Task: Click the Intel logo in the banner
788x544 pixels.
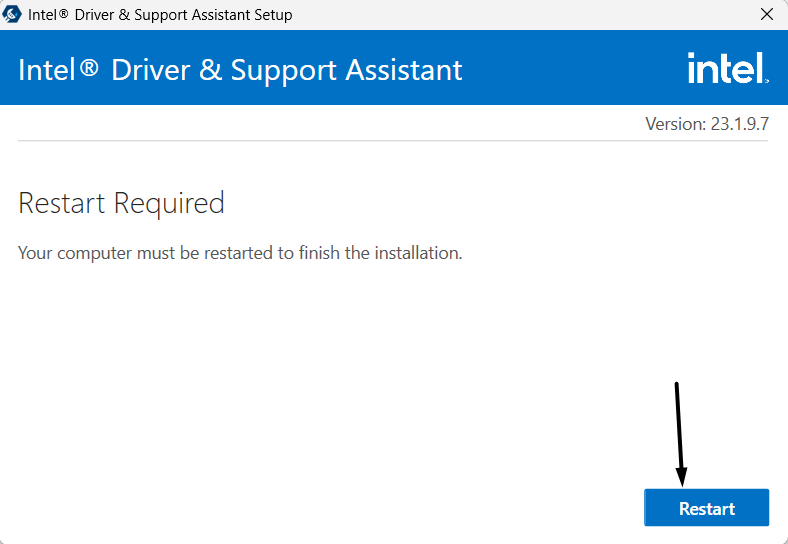Action: click(727, 68)
